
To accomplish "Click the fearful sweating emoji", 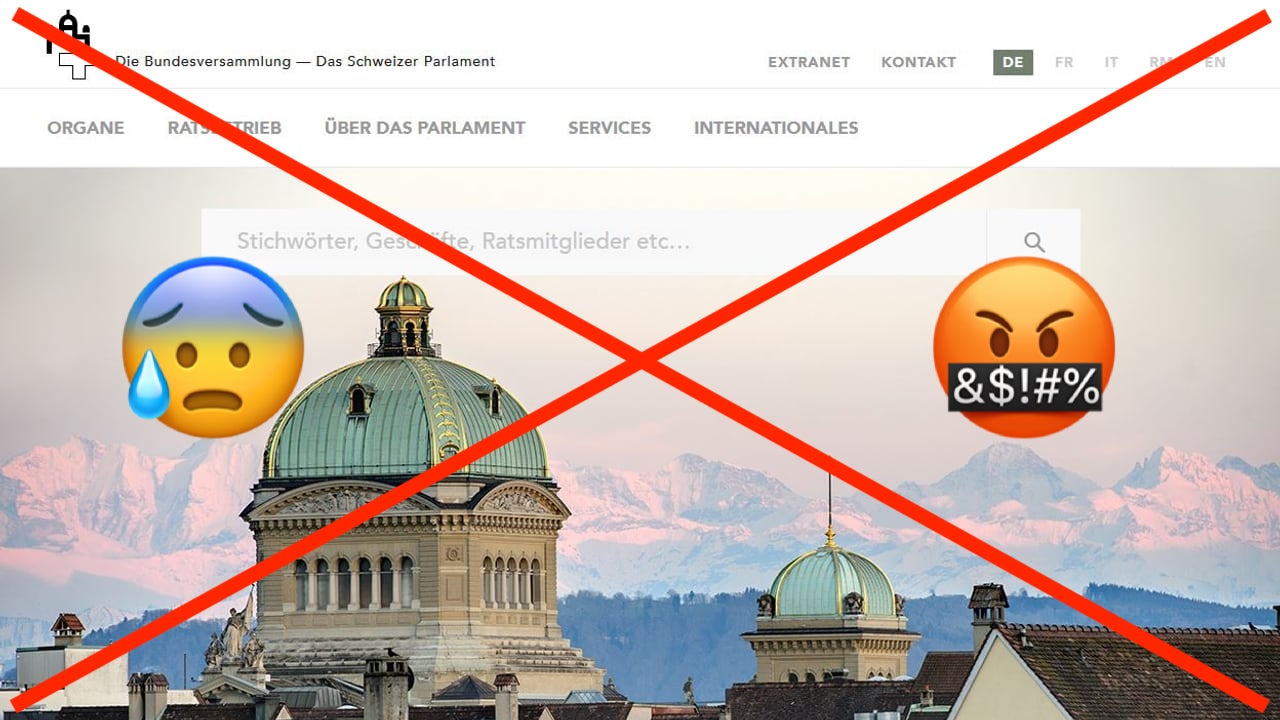I will tap(213, 347).
